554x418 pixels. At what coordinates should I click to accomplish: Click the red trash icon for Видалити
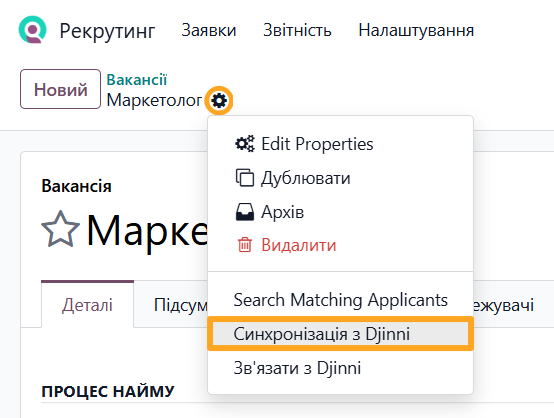(x=244, y=245)
